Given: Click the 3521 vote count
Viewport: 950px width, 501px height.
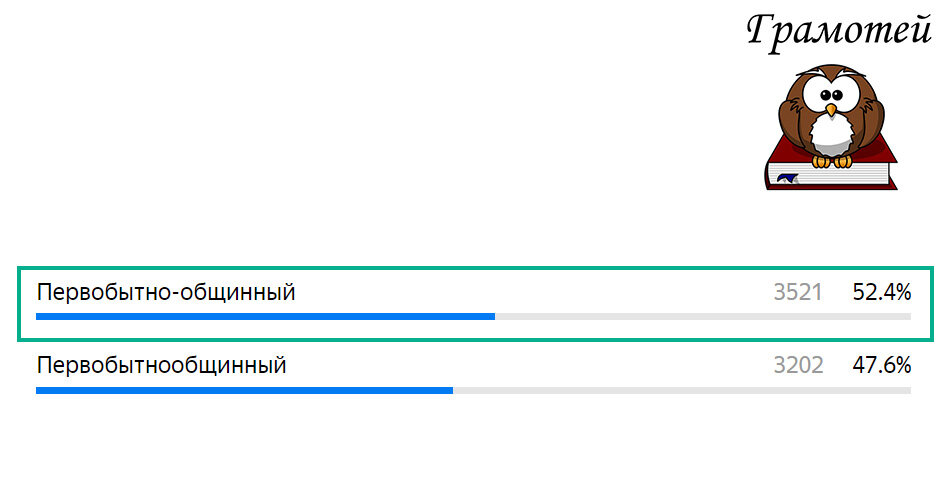Looking at the screenshot, I should [x=797, y=293].
